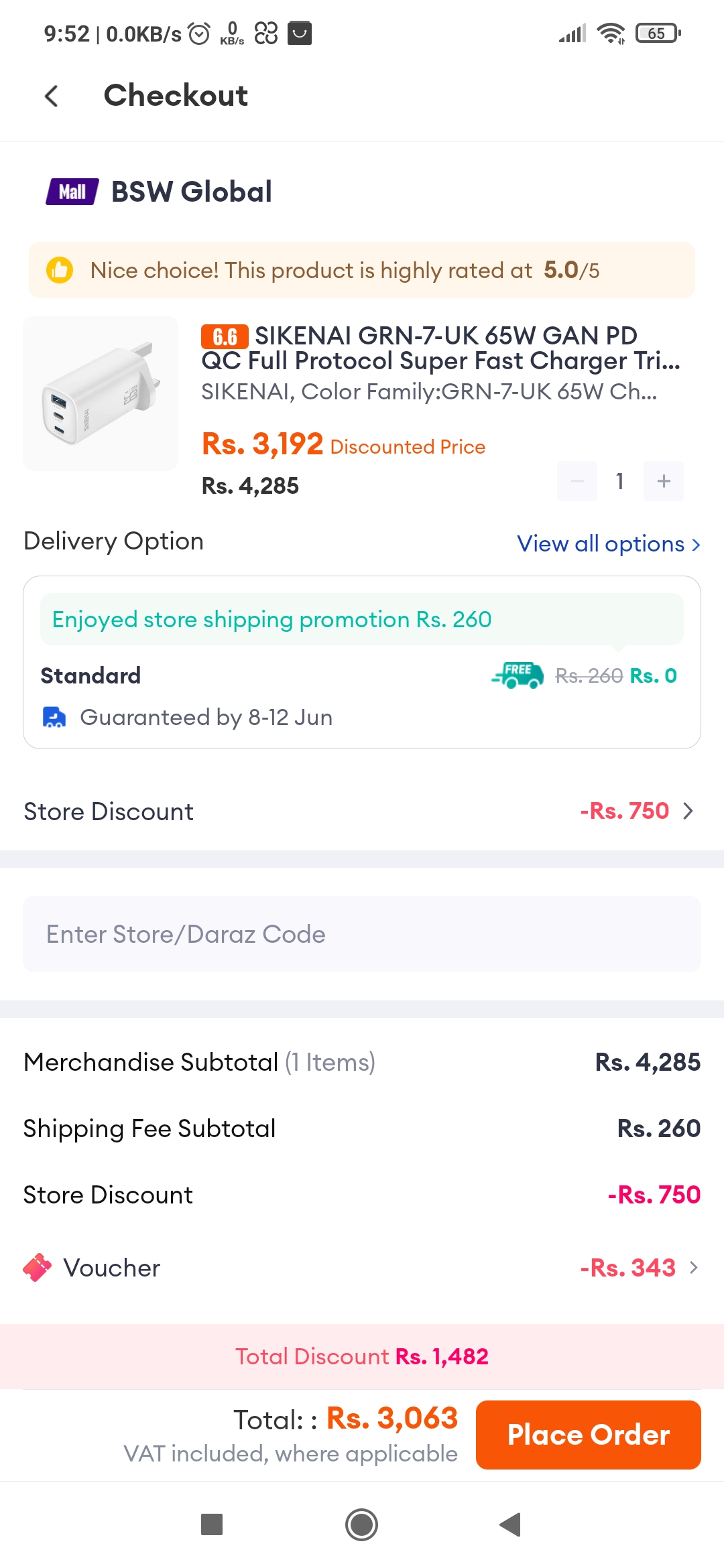724x1568 pixels.
Task: Tap the purple Mall badge icon
Action: [72, 192]
